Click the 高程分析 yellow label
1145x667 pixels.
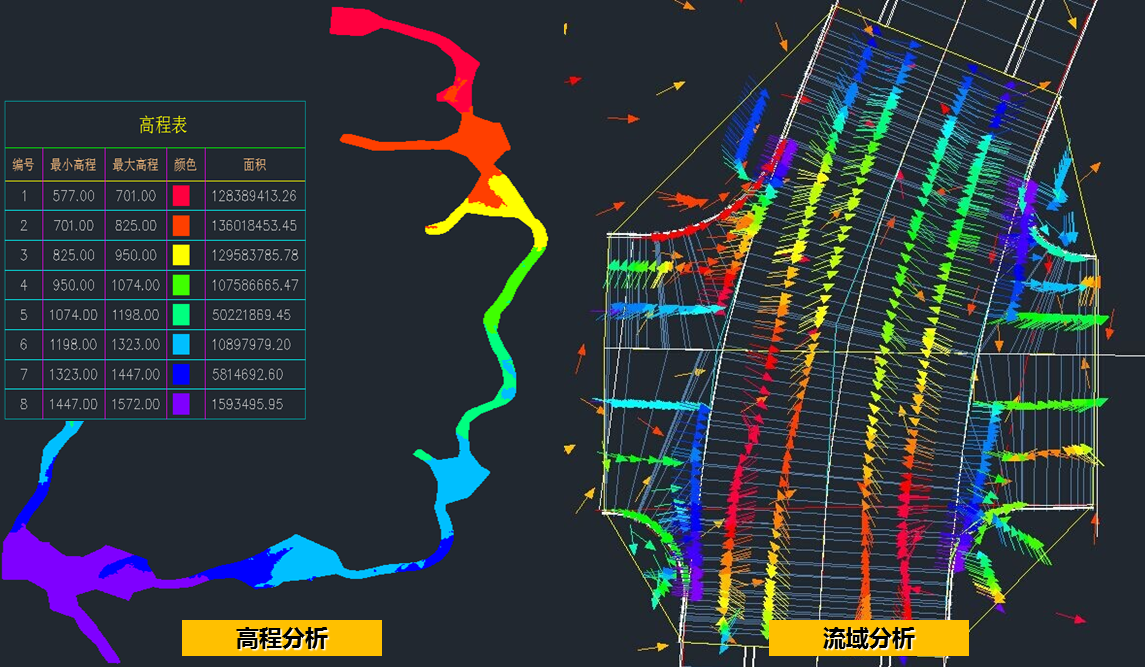click(x=281, y=638)
